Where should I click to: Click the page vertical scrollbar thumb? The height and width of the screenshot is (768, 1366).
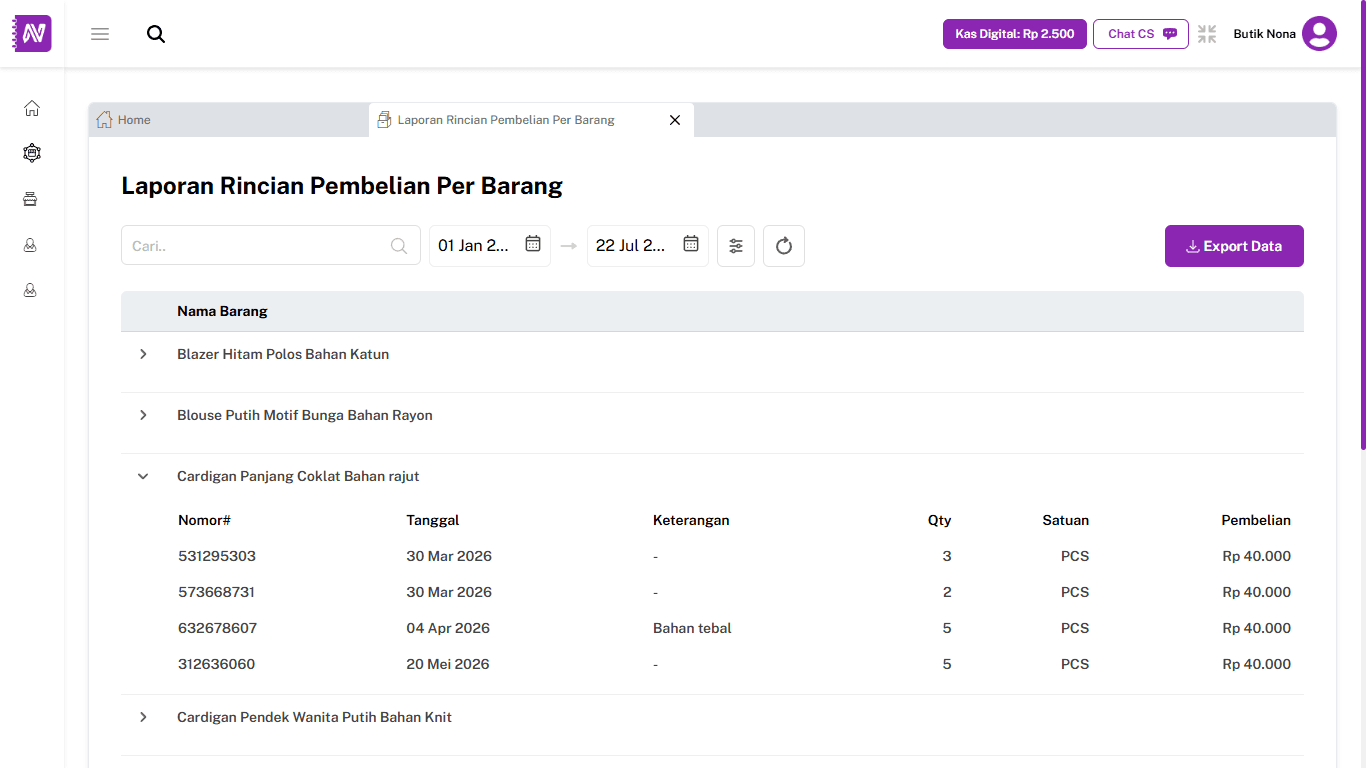click(1361, 225)
